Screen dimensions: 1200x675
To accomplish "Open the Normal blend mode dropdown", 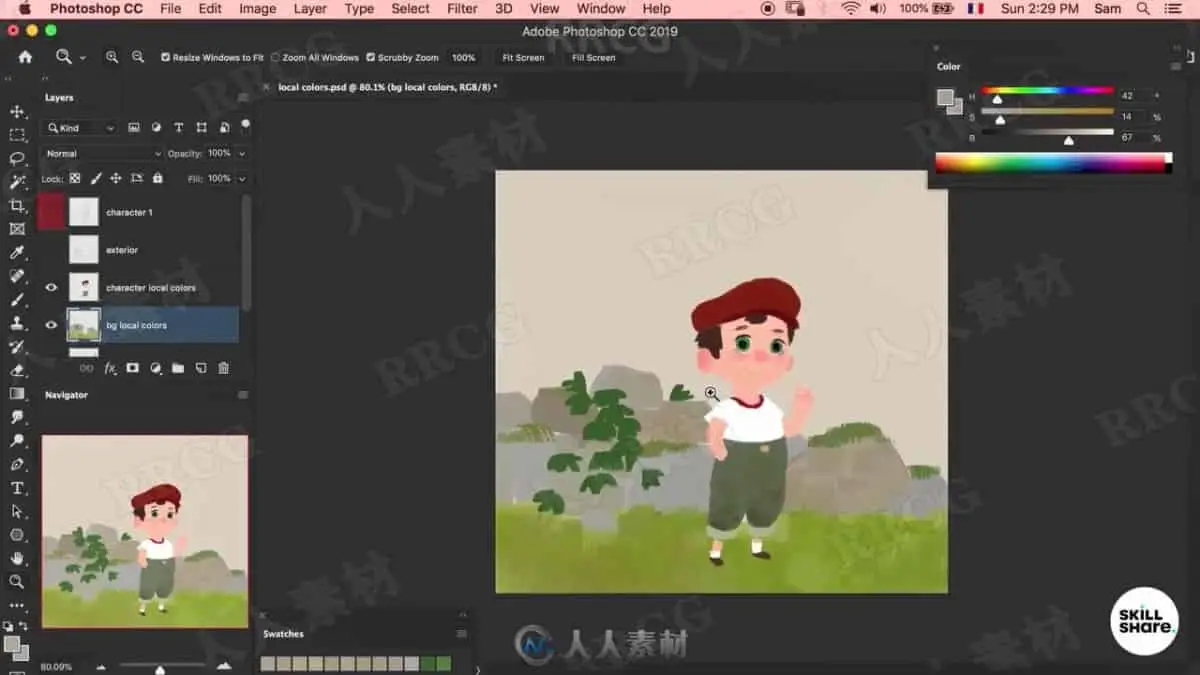I will (101, 154).
